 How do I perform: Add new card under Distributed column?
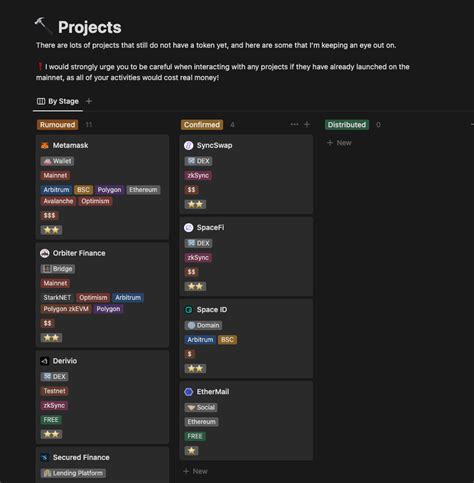click(x=339, y=143)
